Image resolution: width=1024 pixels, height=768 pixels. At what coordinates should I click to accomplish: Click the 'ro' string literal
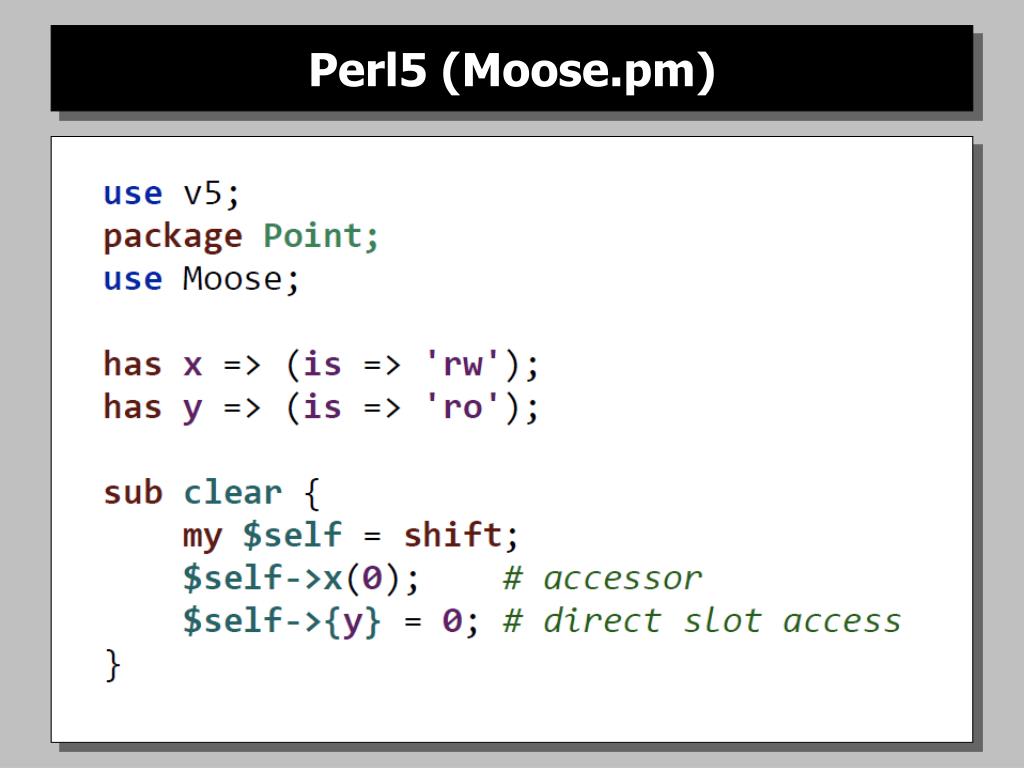(x=462, y=407)
